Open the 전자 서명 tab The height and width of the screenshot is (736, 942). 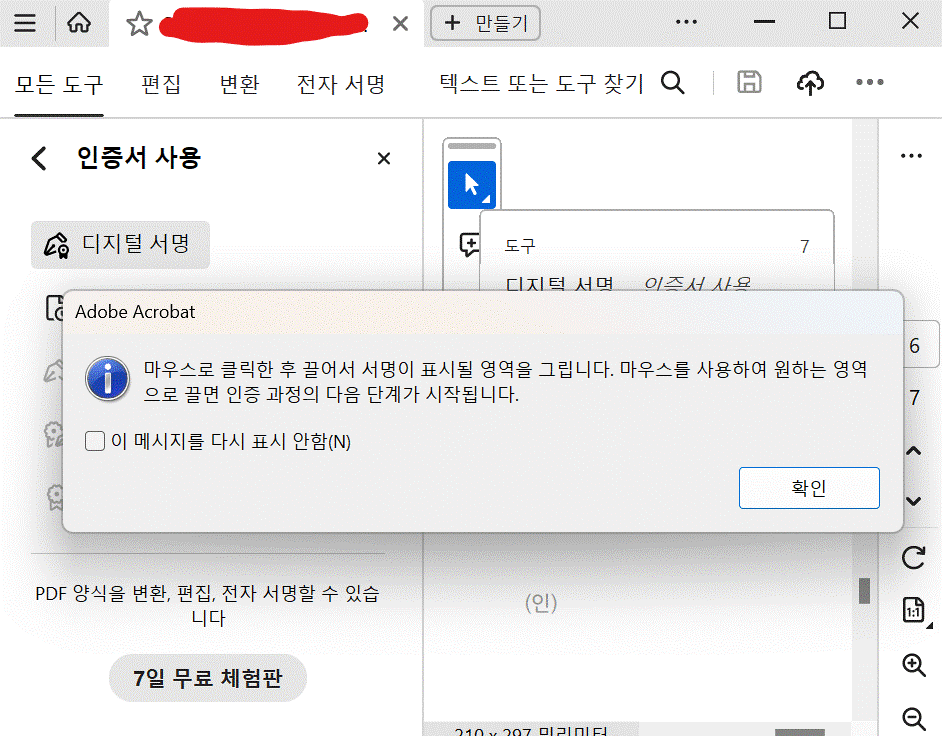[341, 84]
